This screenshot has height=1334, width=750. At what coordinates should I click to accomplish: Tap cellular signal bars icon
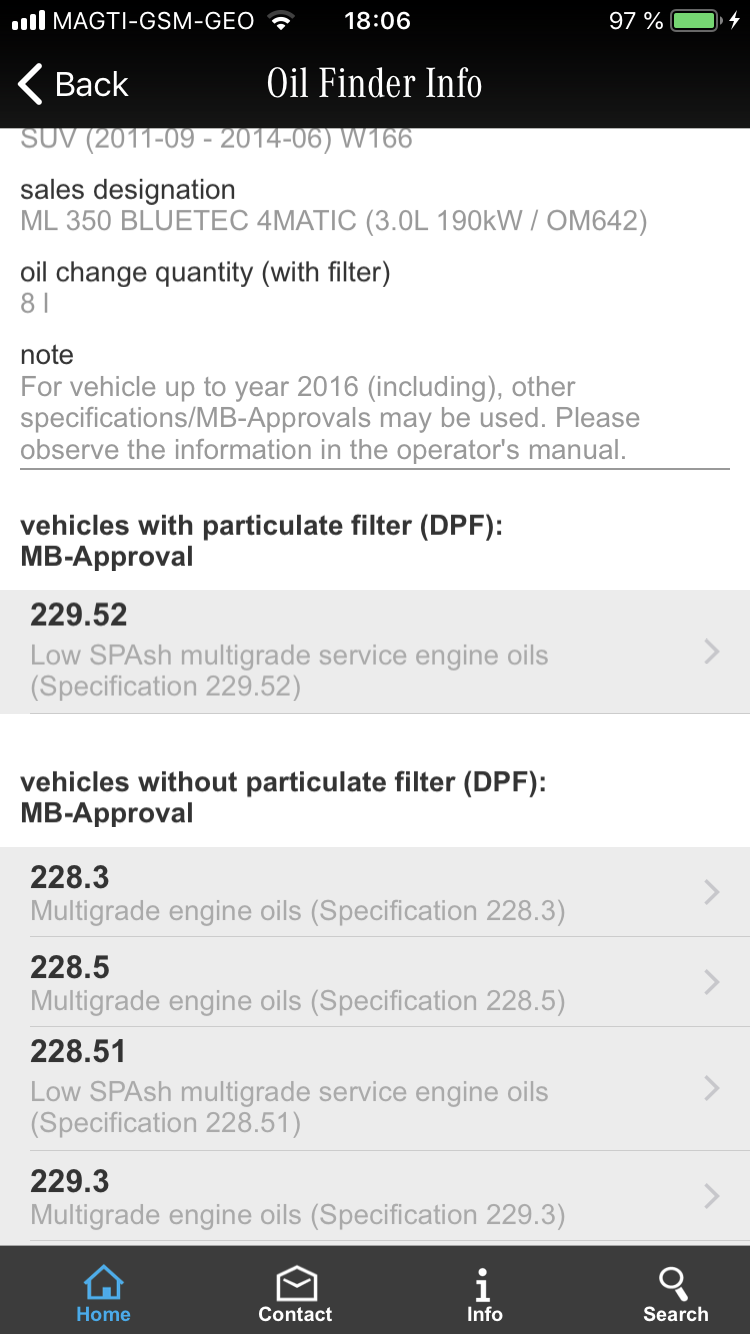pyautogui.click(x=29, y=21)
